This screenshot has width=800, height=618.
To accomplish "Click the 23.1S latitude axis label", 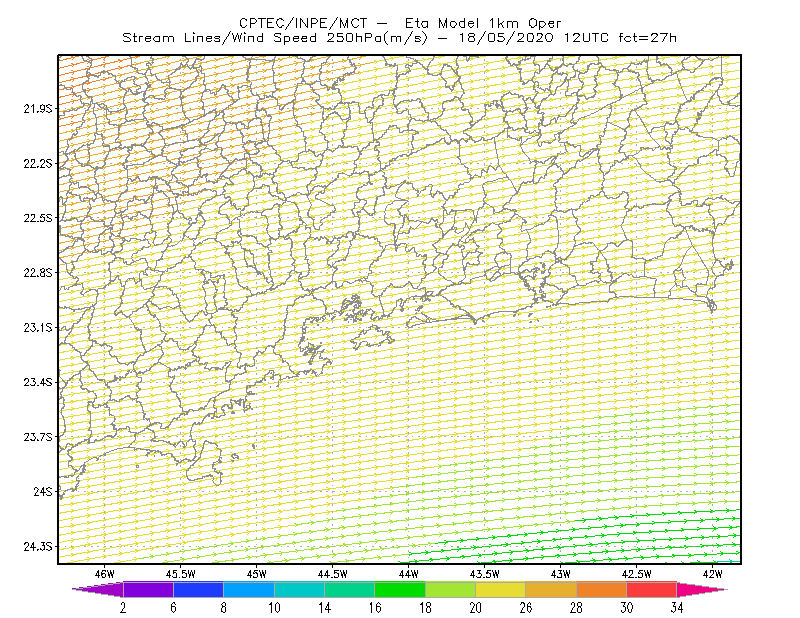I will pyautogui.click(x=38, y=327).
